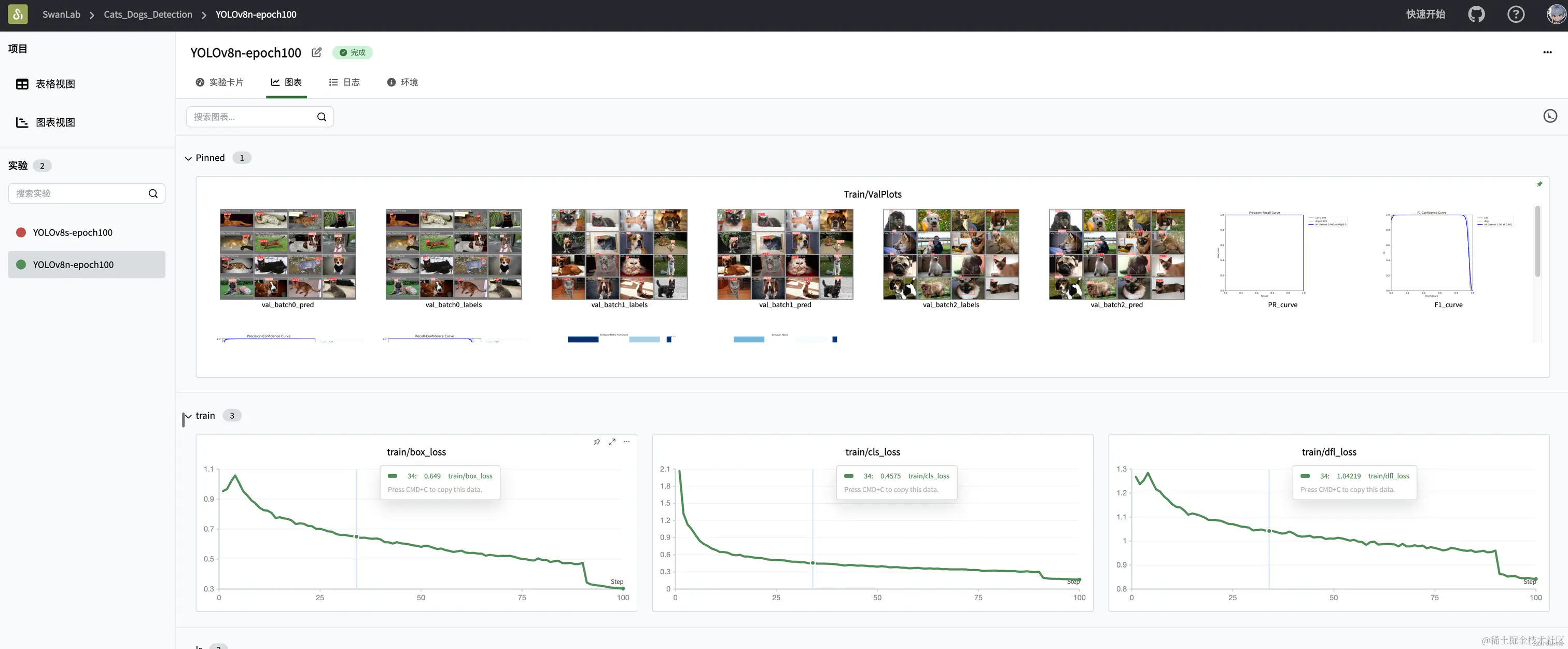Open the GitHub repository icon

pyautogui.click(x=1476, y=14)
